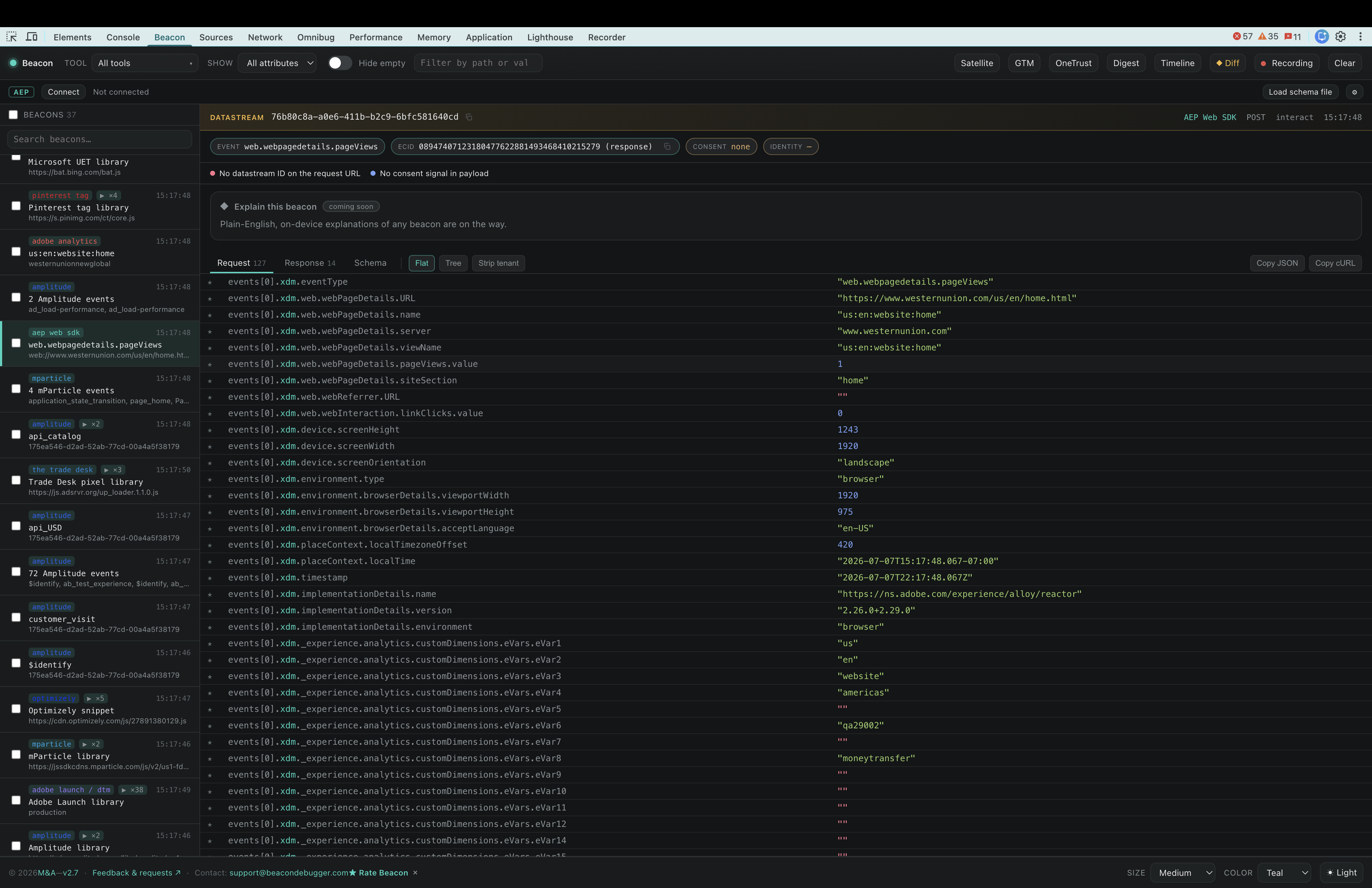Star the eVar1 attribute row

[x=210, y=644]
